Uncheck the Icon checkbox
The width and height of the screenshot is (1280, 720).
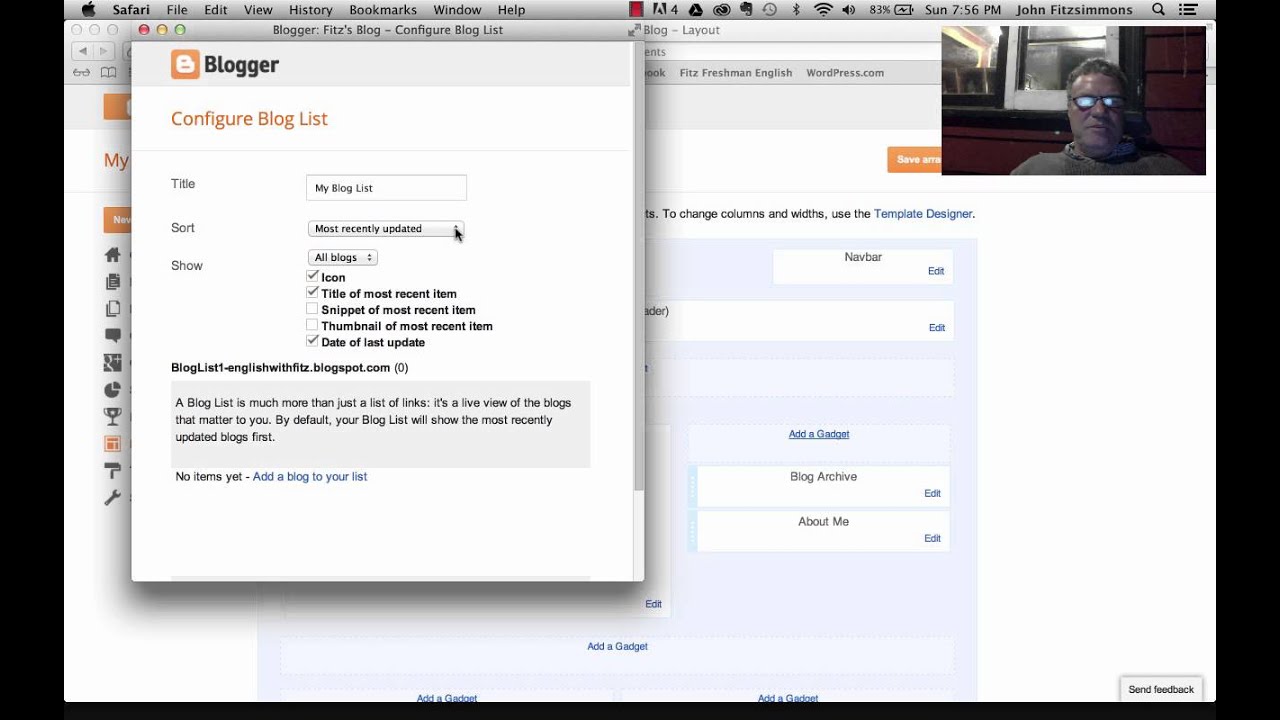point(313,277)
